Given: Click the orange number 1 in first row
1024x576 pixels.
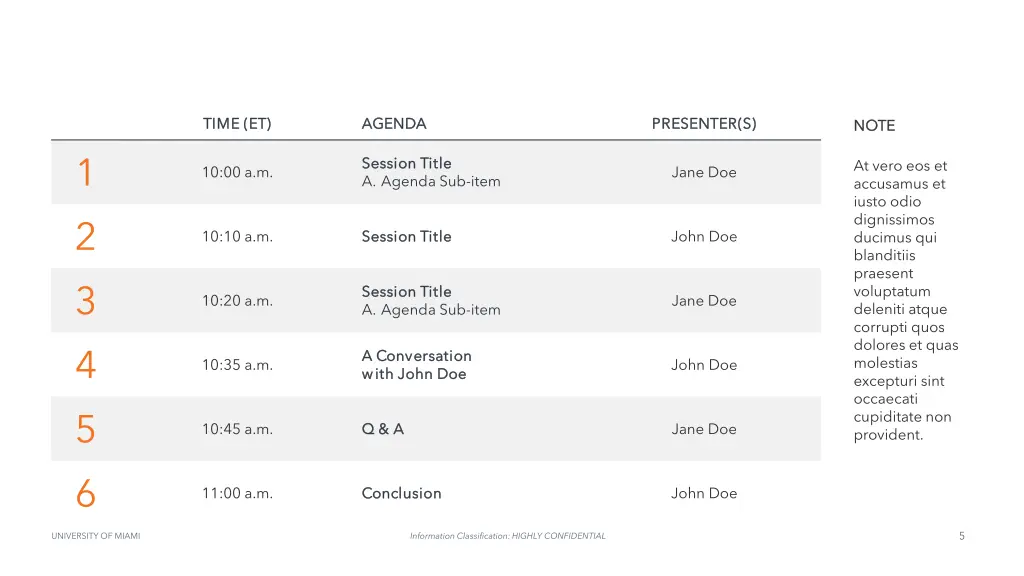Looking at the screenshot, I should (x=85, y=172).
